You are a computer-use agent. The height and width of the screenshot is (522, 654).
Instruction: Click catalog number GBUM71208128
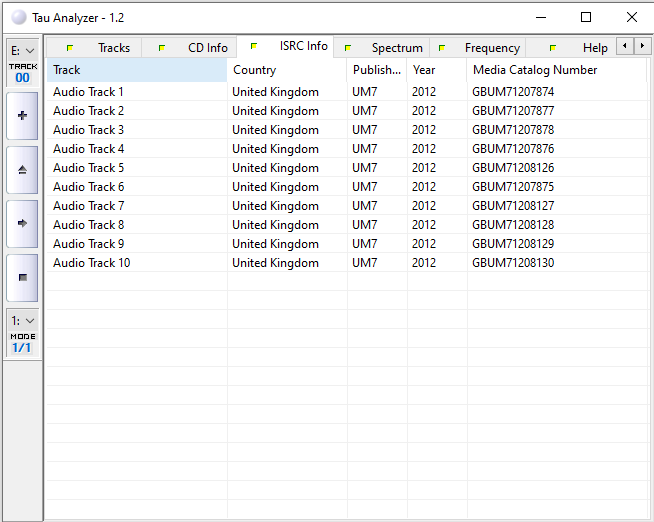[513, 225]
